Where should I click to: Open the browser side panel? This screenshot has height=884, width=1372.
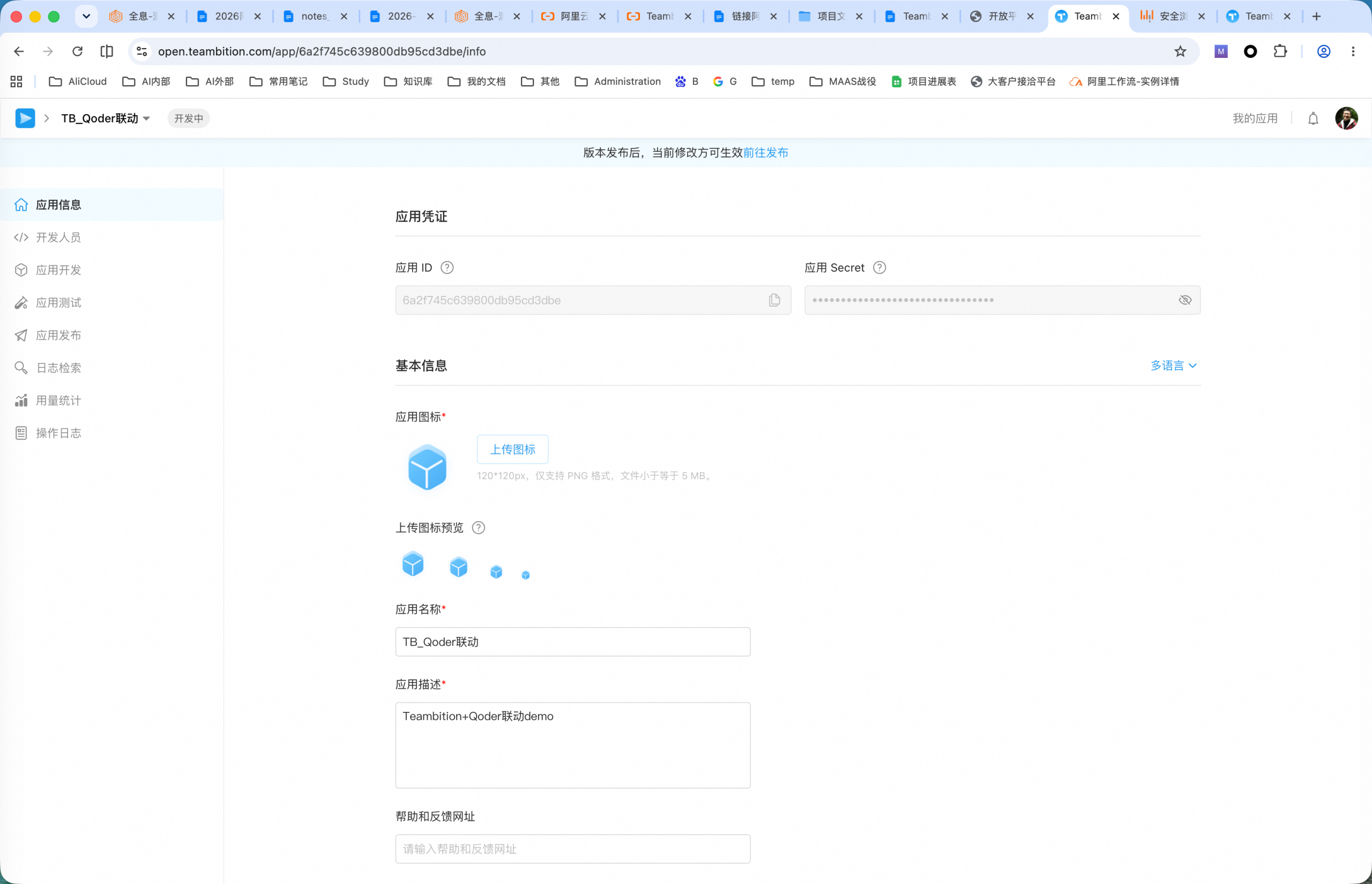[107, 51]
